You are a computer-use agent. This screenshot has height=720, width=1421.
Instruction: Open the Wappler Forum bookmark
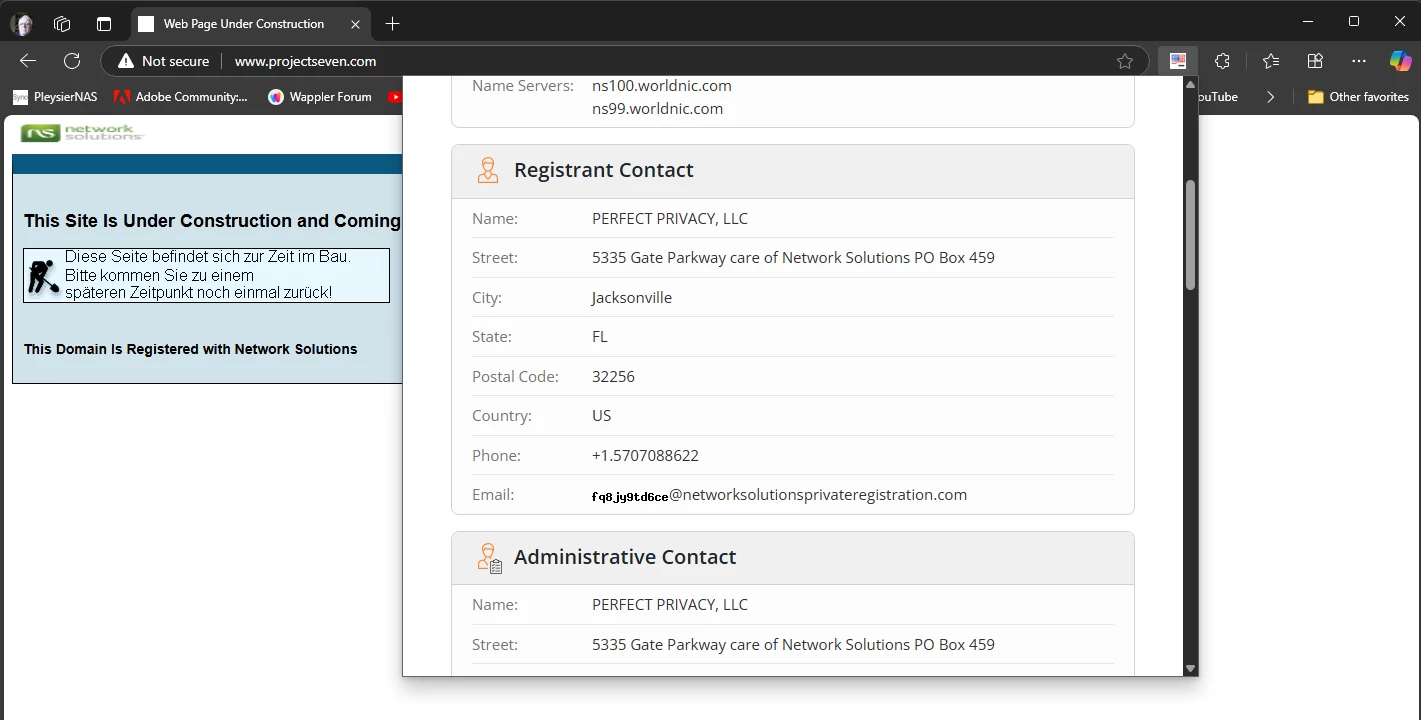(320, 97)
